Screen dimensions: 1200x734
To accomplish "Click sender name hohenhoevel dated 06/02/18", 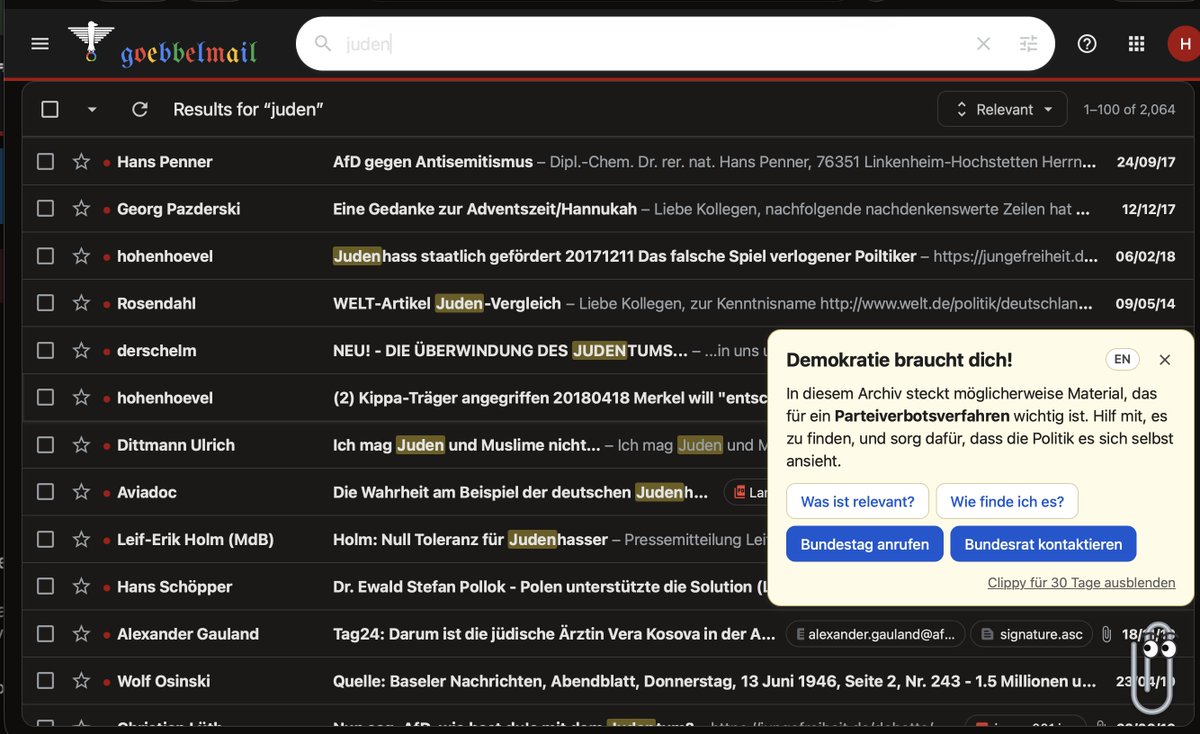I will point(165,256).
